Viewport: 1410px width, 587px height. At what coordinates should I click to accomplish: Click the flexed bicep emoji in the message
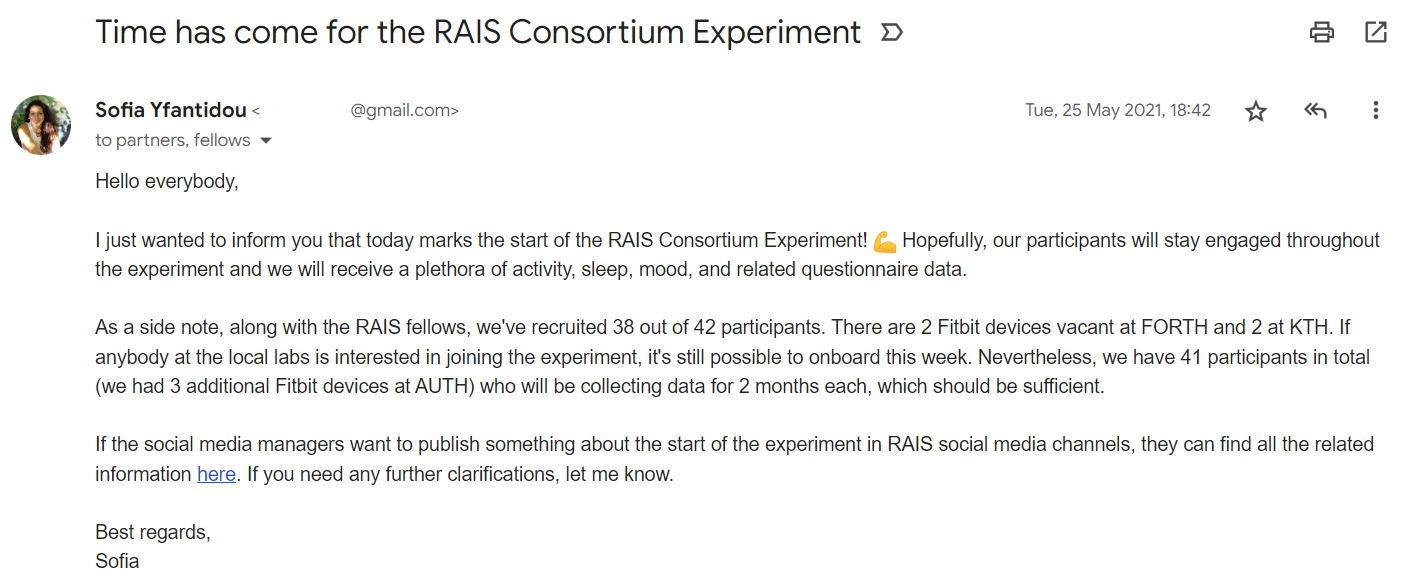pos(884,241)
